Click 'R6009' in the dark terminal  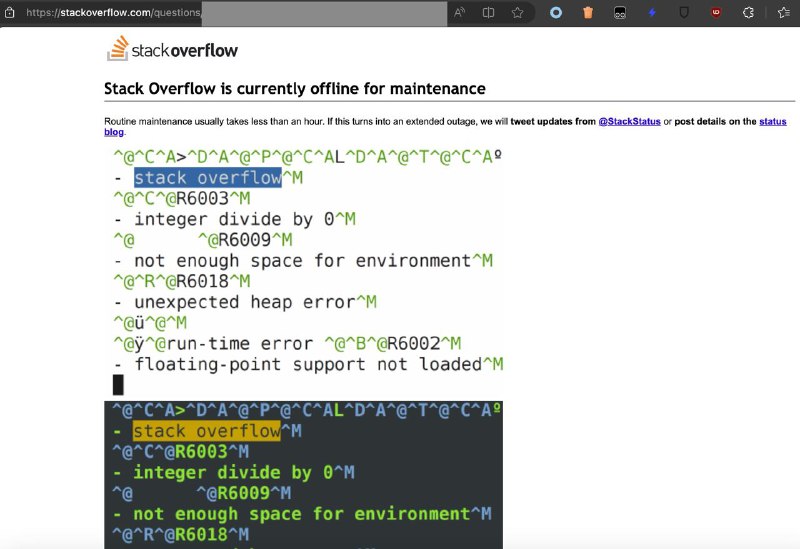tap(243, 493)
